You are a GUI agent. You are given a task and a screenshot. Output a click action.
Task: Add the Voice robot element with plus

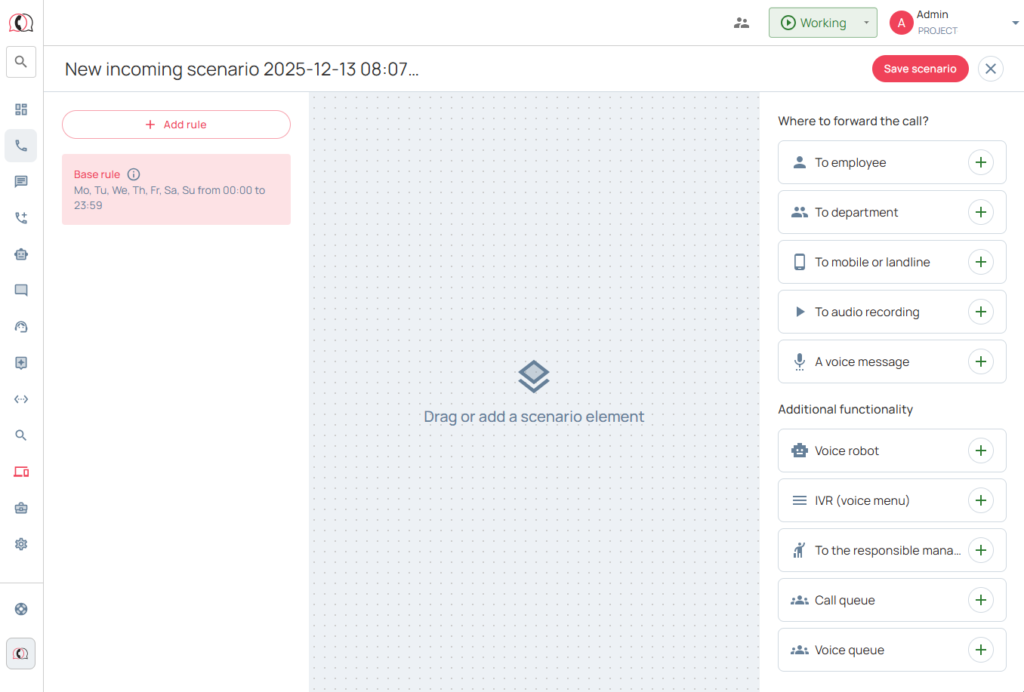(x=980, y=451)
